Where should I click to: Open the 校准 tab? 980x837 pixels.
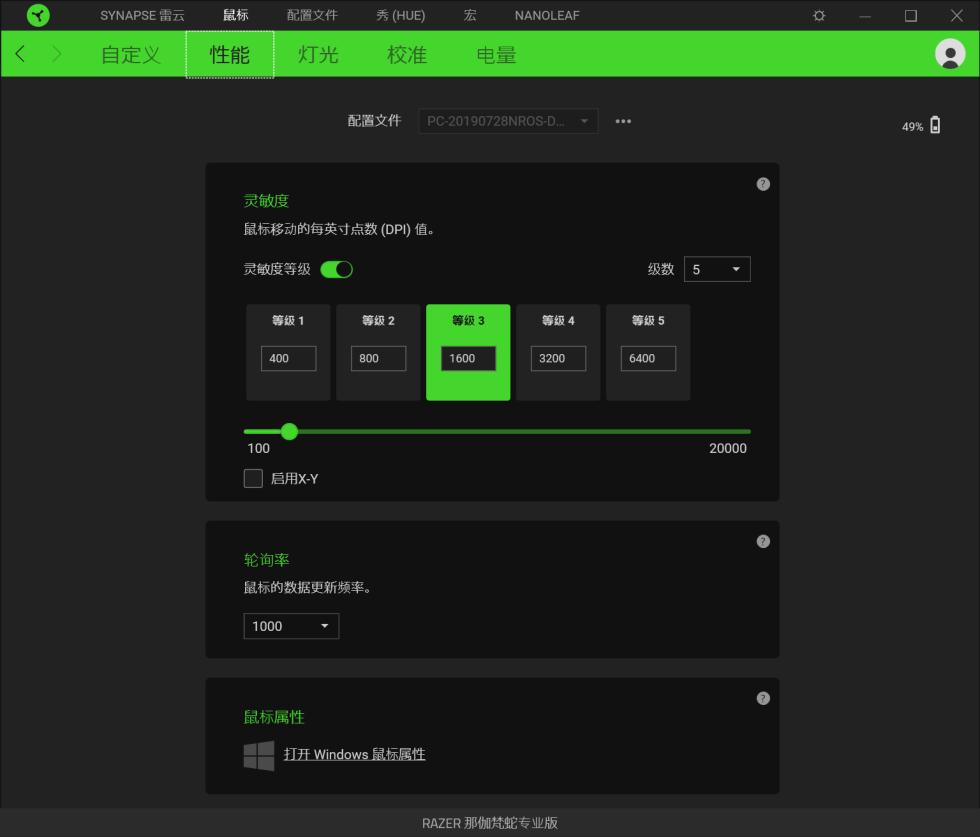coord(407,55)
